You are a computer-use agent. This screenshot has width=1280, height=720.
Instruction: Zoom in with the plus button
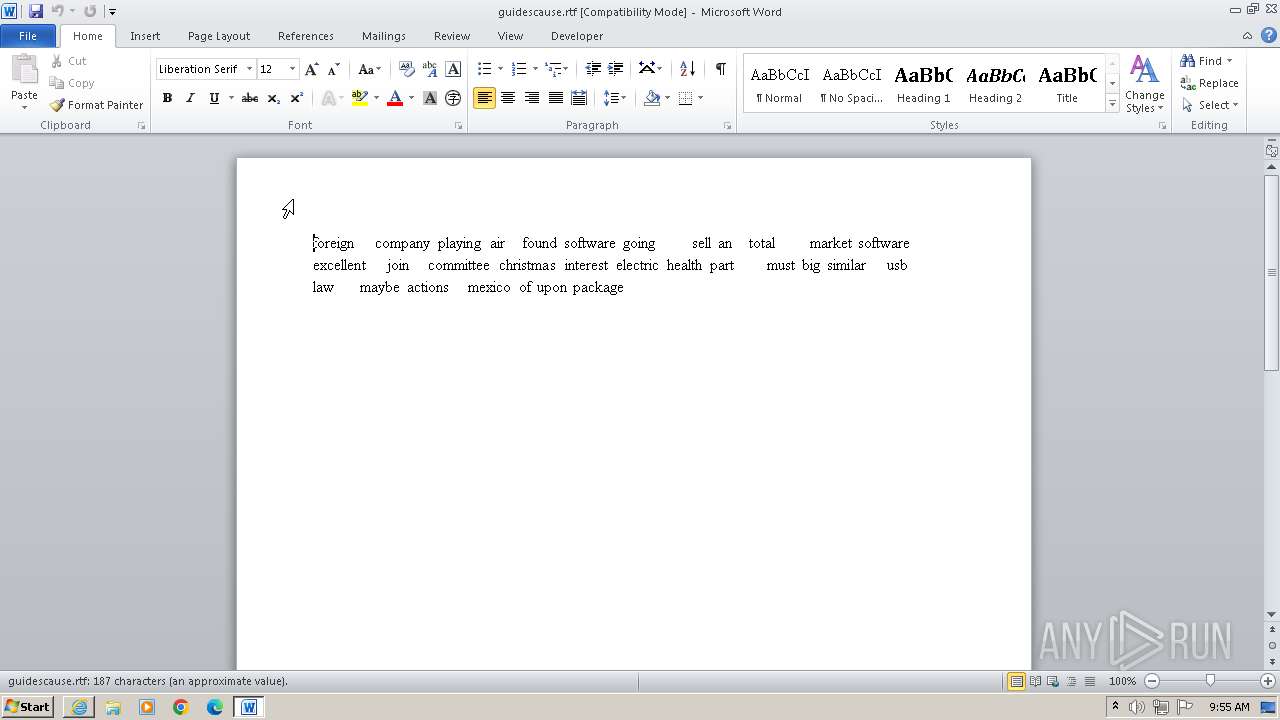tap(1268, 681)
